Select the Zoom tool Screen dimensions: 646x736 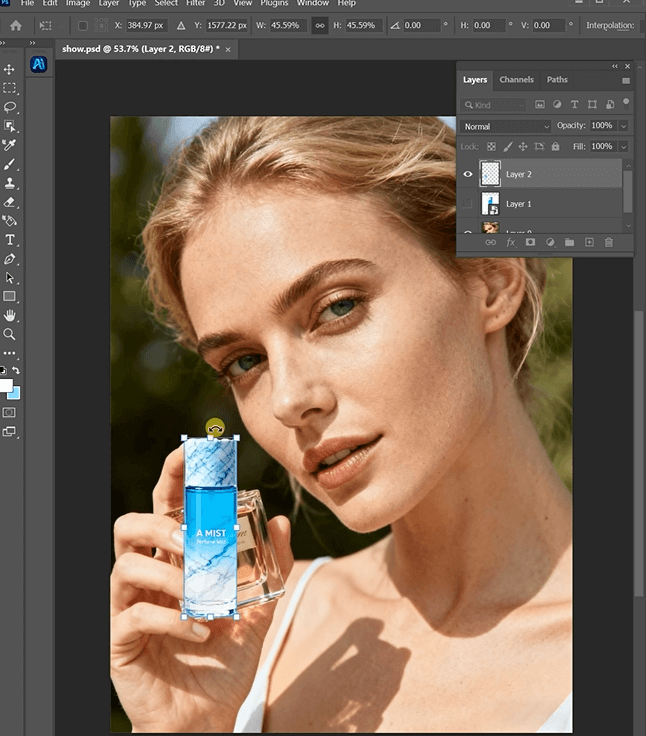[10, 334]
